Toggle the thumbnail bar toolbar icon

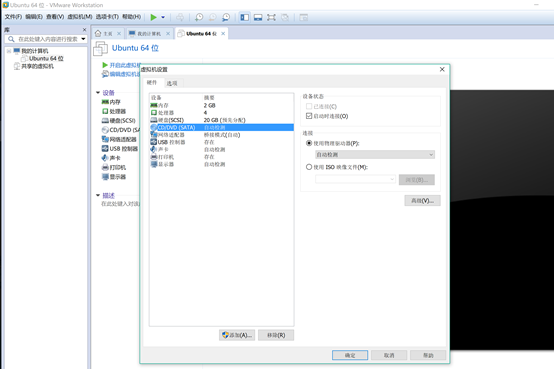258,17
